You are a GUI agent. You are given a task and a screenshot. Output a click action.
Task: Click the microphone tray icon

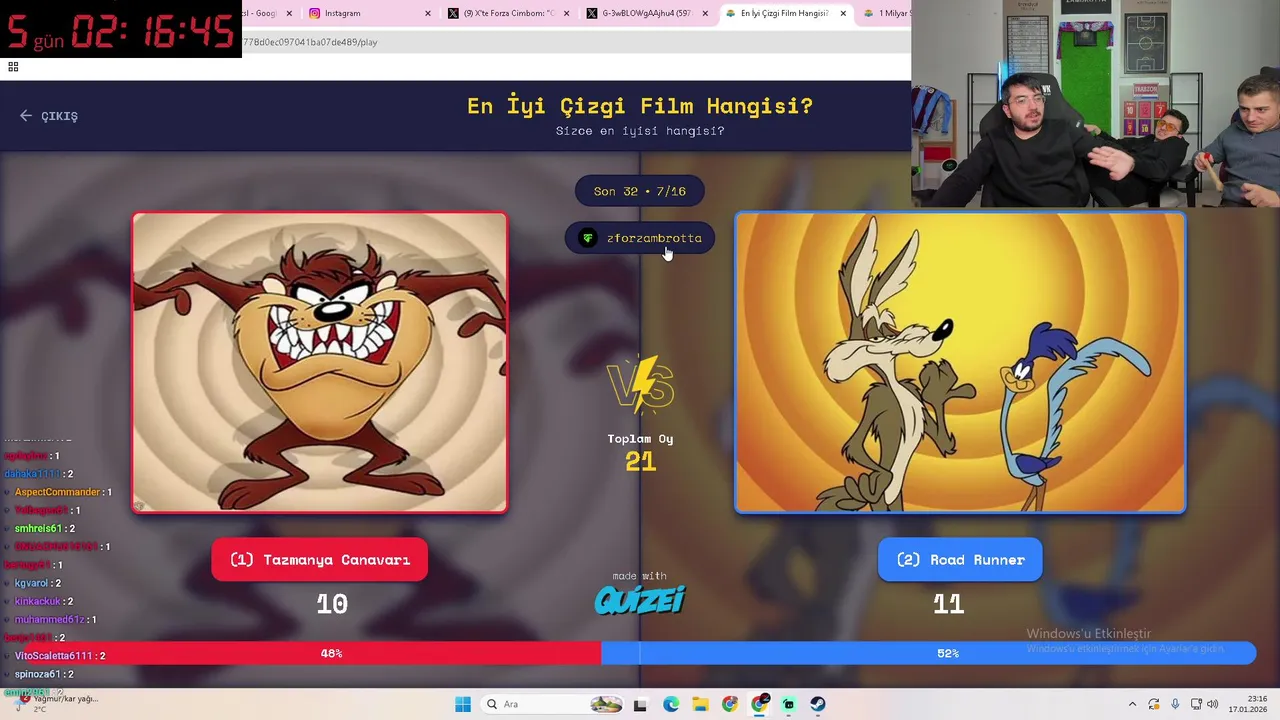tap(1175, 704)
